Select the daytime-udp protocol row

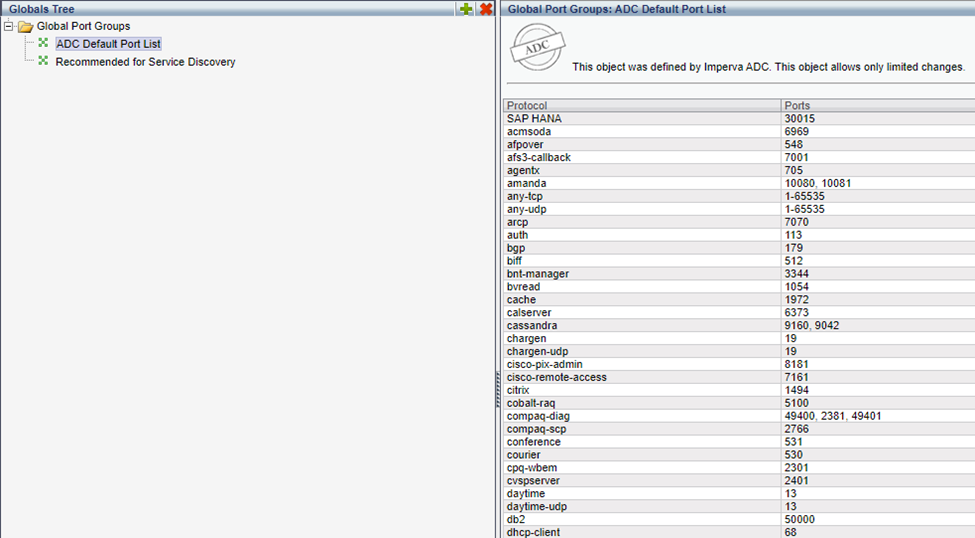(x=739, y=507)
